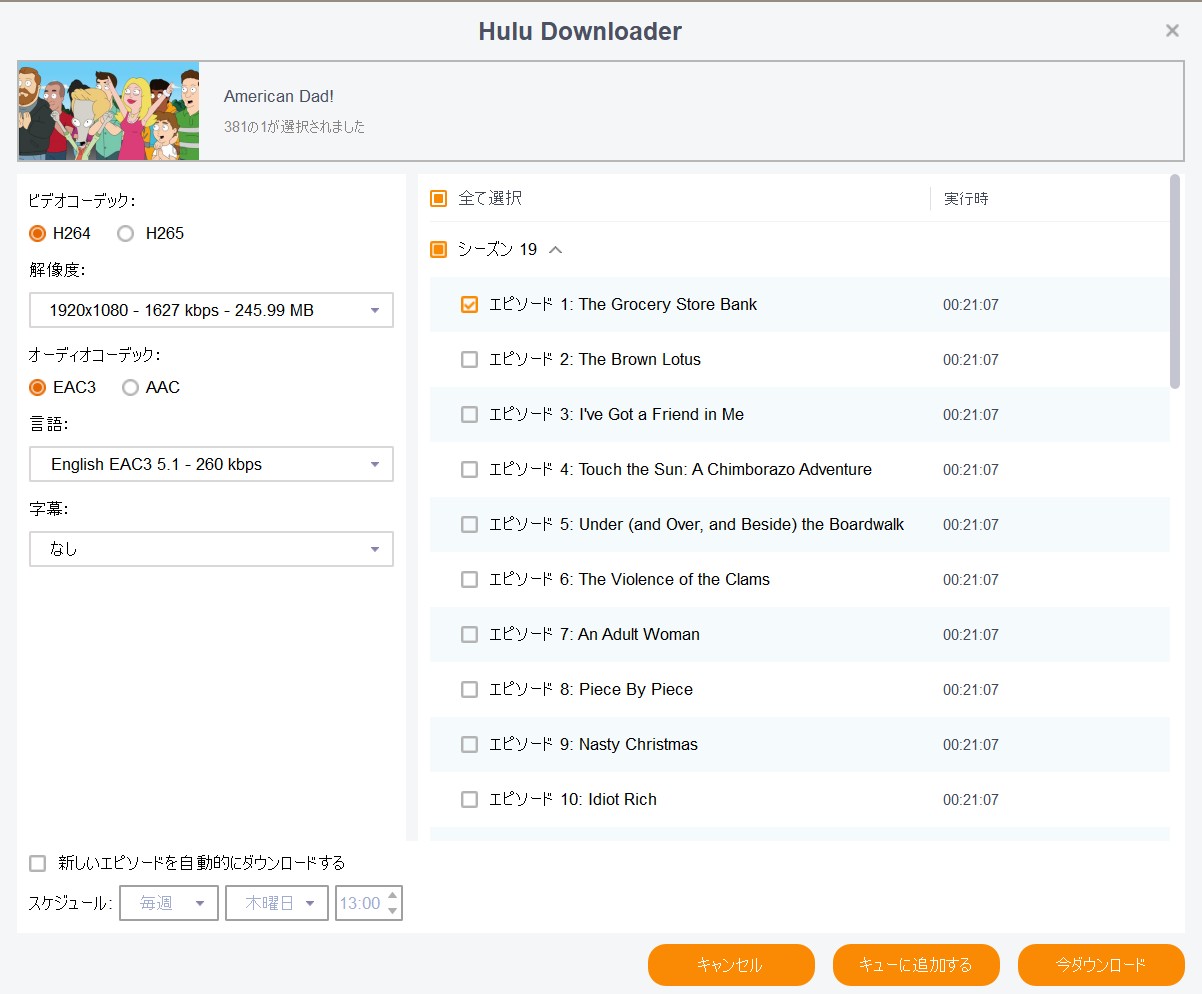This screenshot has height=994, width=1202.
Task: Open the resolution dropdown 1920x1080
Action: click(211, 310)
